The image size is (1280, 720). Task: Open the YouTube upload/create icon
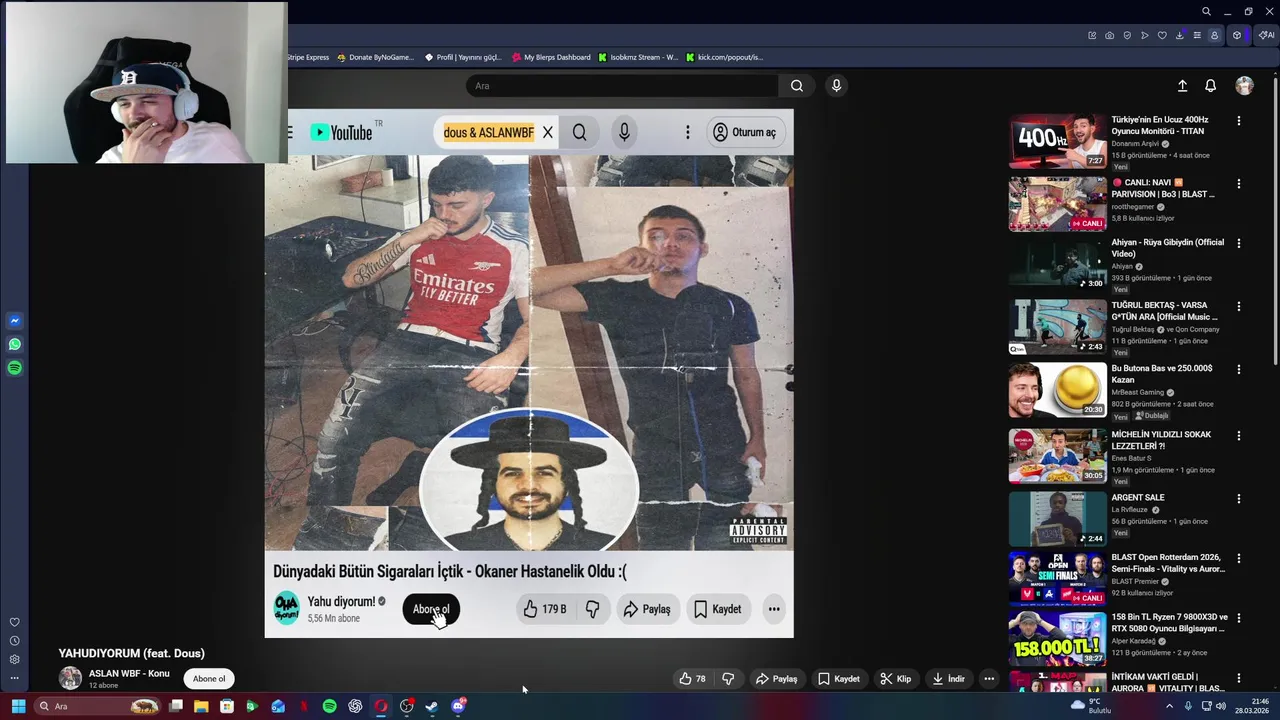pos(1182,86)
